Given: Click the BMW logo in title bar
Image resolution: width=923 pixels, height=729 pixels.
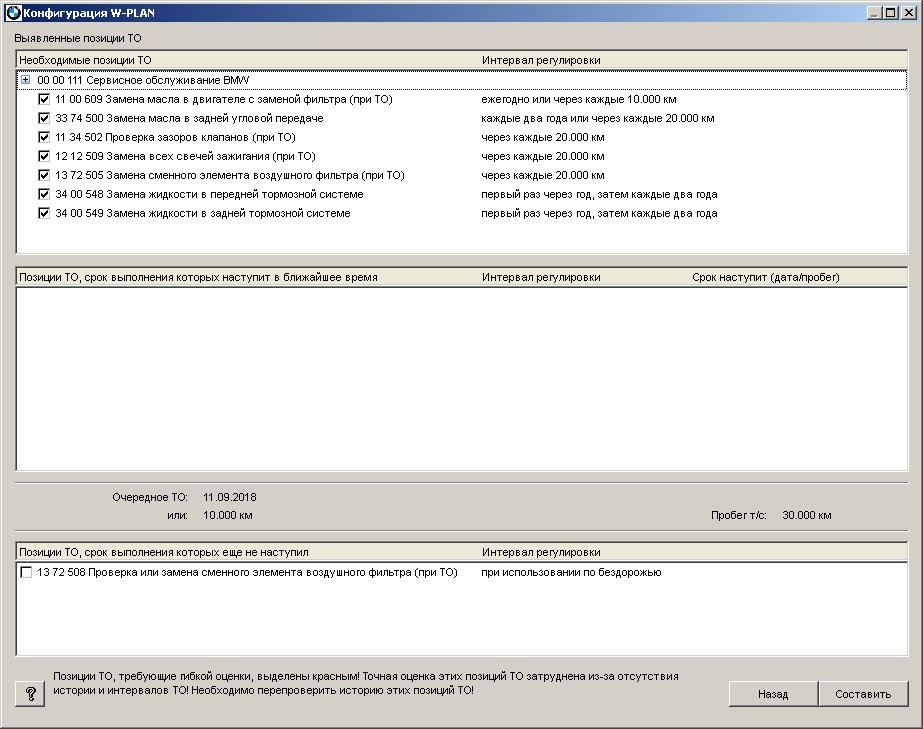Looking at the screenshot, I should (x=12, y=11).
